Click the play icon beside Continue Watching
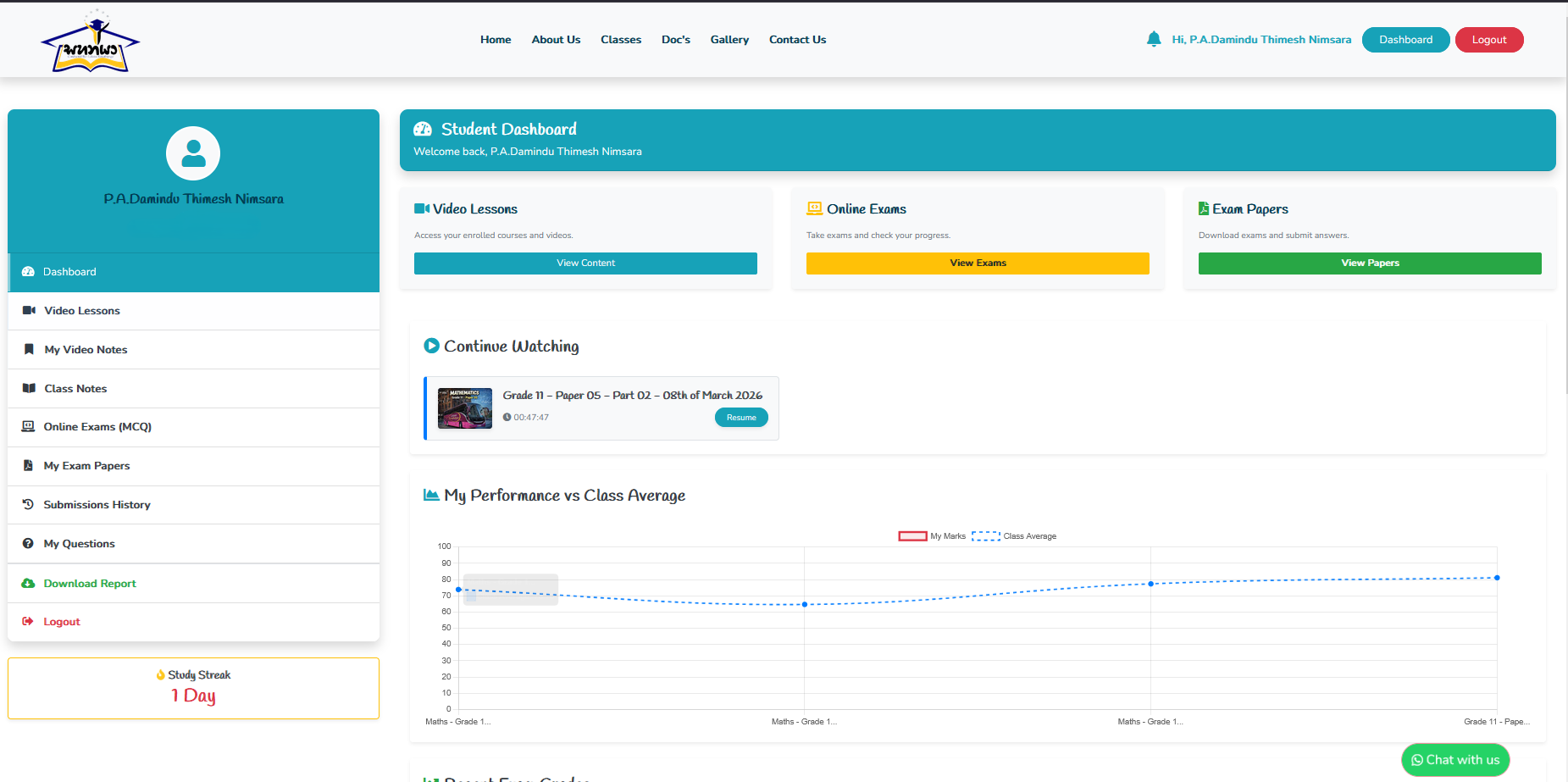This screenshot has width=1568, height=782. click(431, 345)
